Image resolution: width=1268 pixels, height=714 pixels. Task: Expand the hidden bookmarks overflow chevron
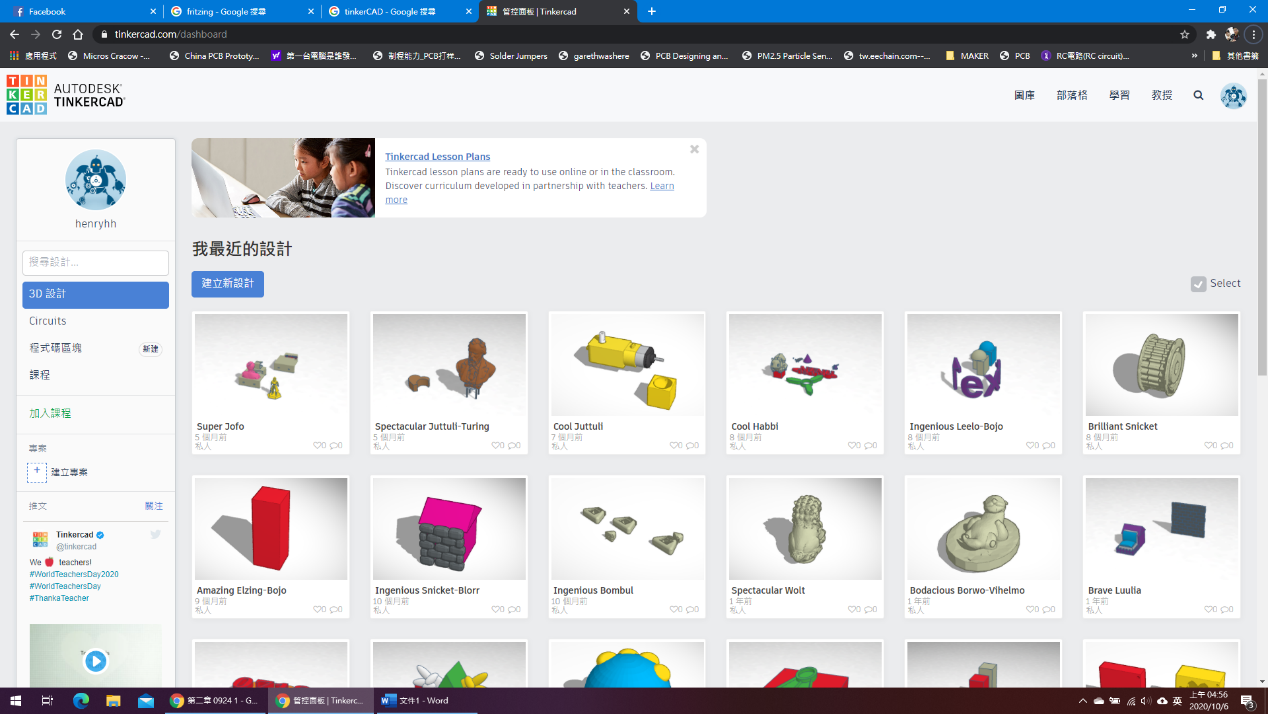(1194, 56)
